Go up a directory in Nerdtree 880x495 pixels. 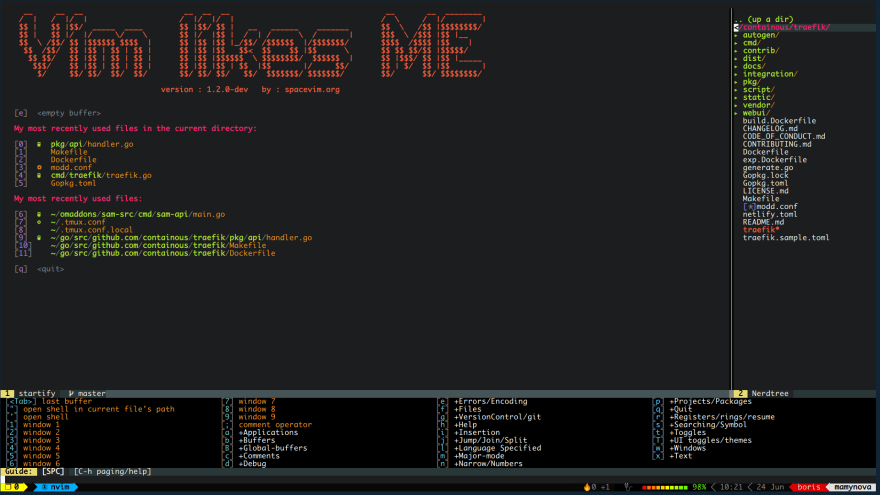[x=763, y=19]
